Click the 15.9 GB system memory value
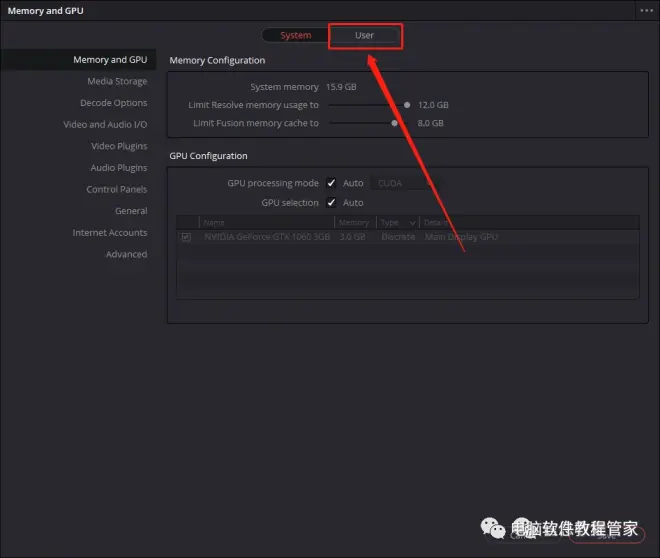This screenshot has height=558, width=660. click(341, 87)
